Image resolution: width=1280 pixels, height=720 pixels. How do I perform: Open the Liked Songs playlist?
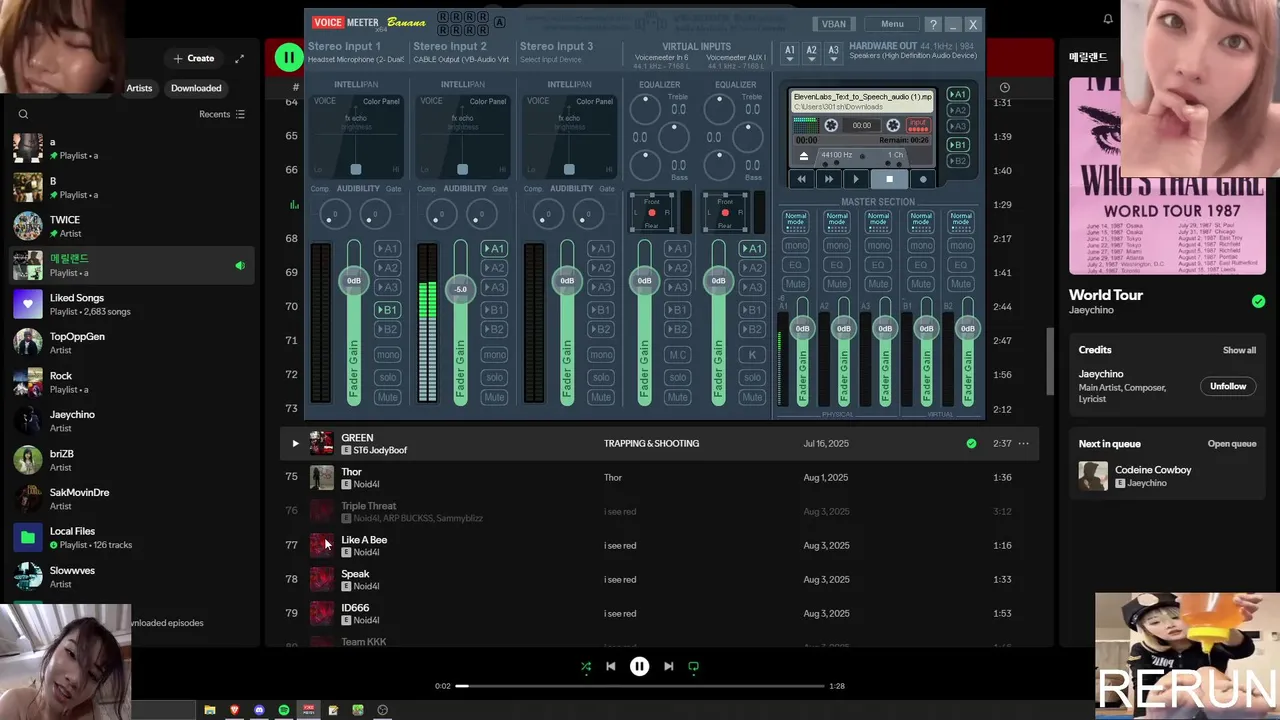[x=132, y=304]
